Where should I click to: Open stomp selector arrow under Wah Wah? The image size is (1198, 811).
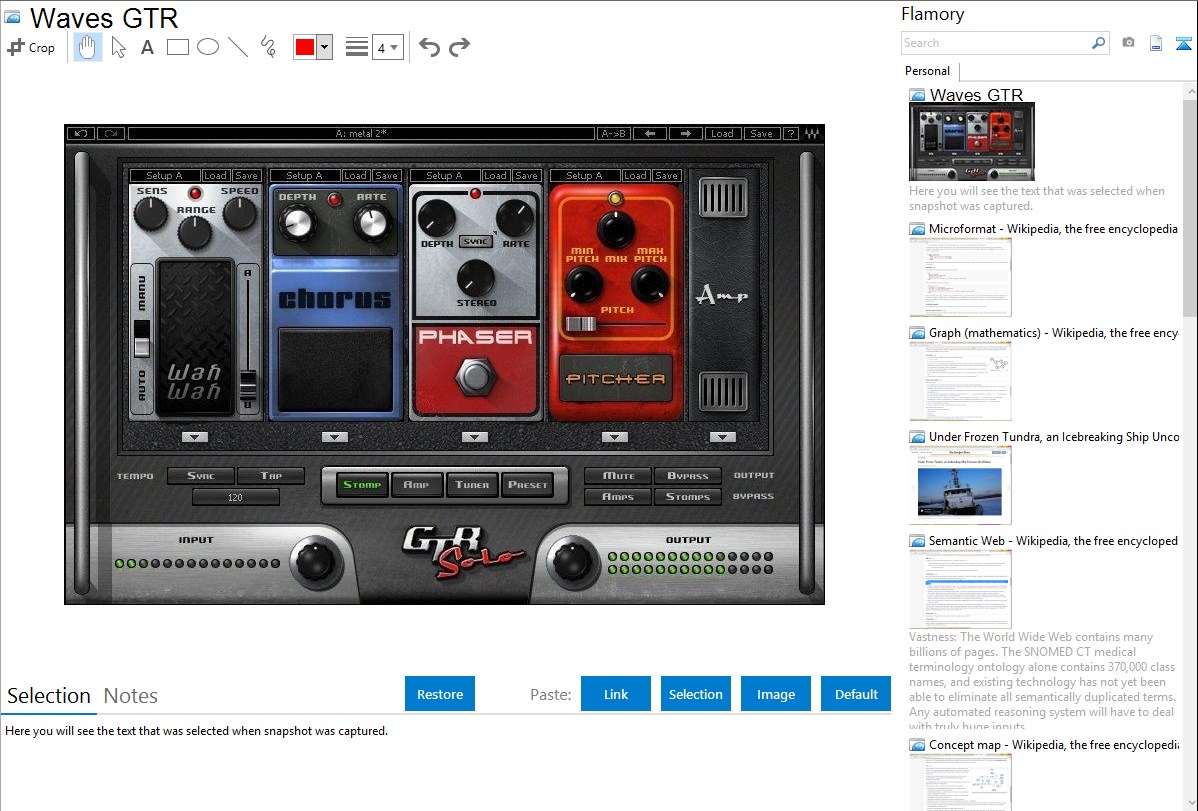coord(195,437)
